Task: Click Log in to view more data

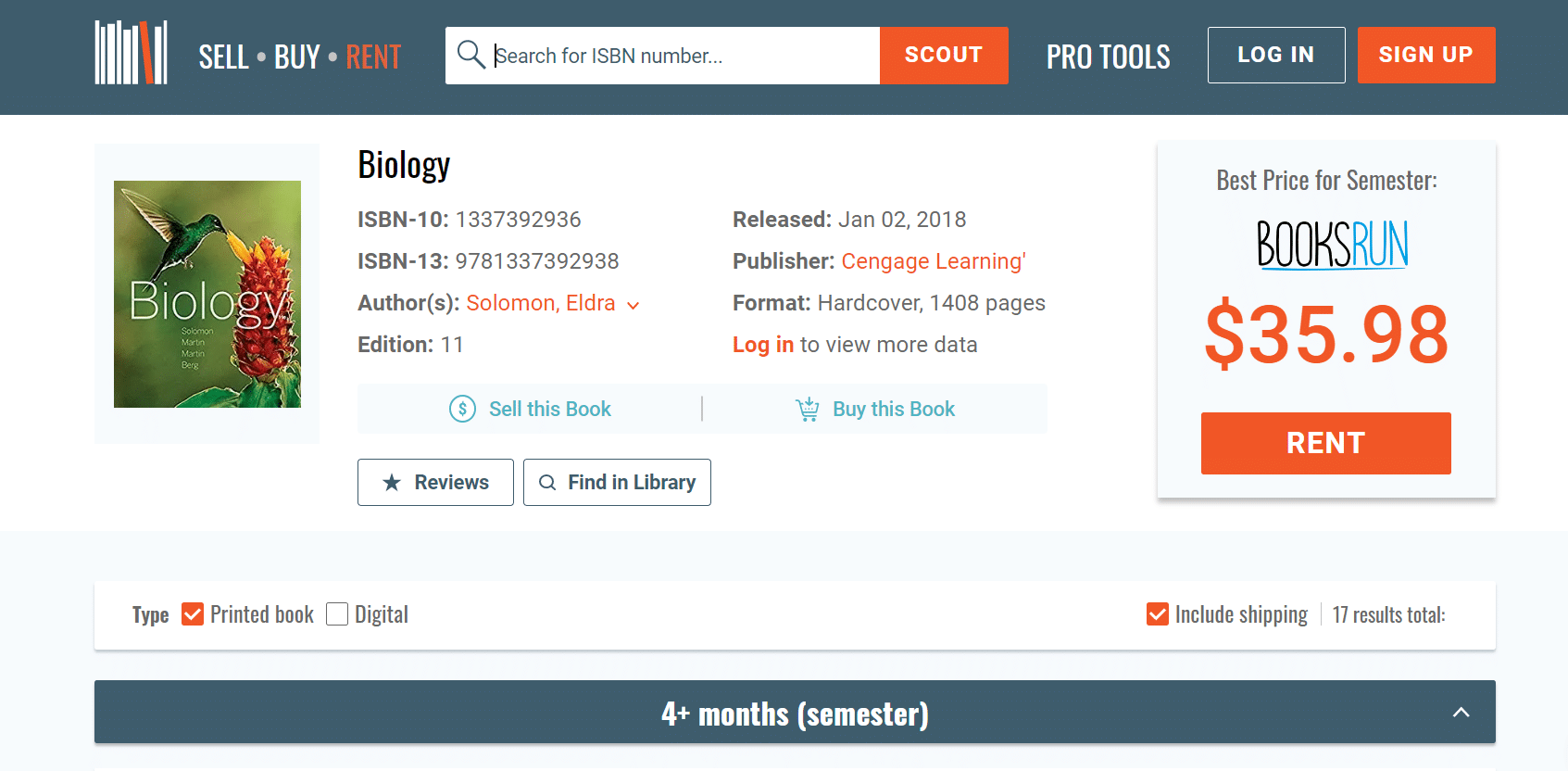Action: pyautogui.click(x=763, y=345)
